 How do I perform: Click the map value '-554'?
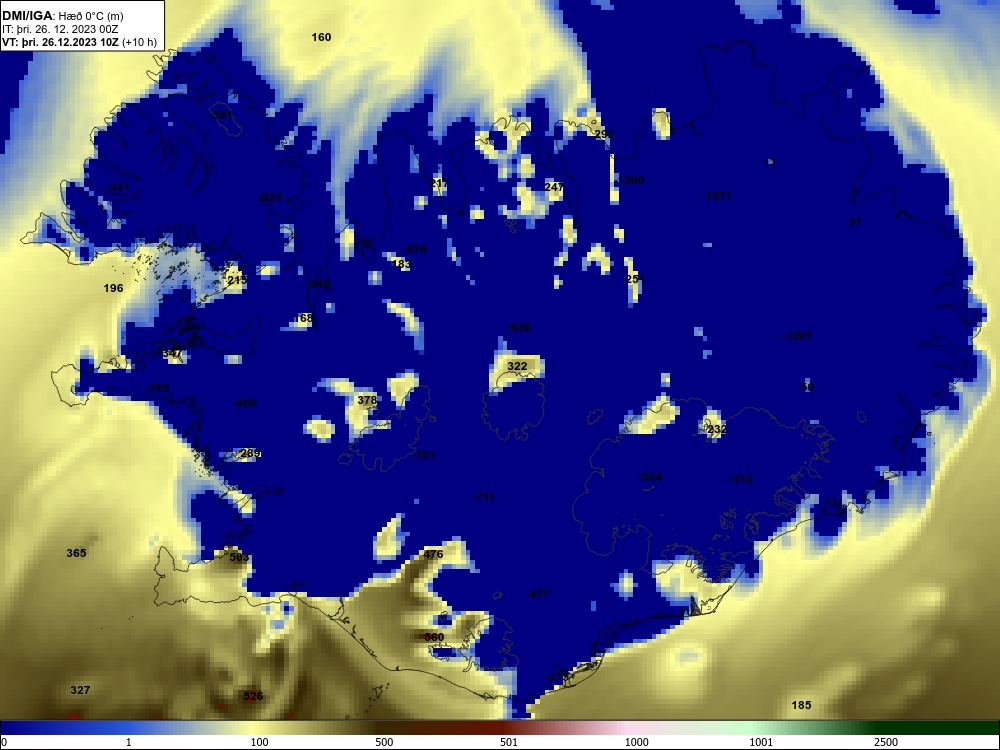click(x=651, y=478)
